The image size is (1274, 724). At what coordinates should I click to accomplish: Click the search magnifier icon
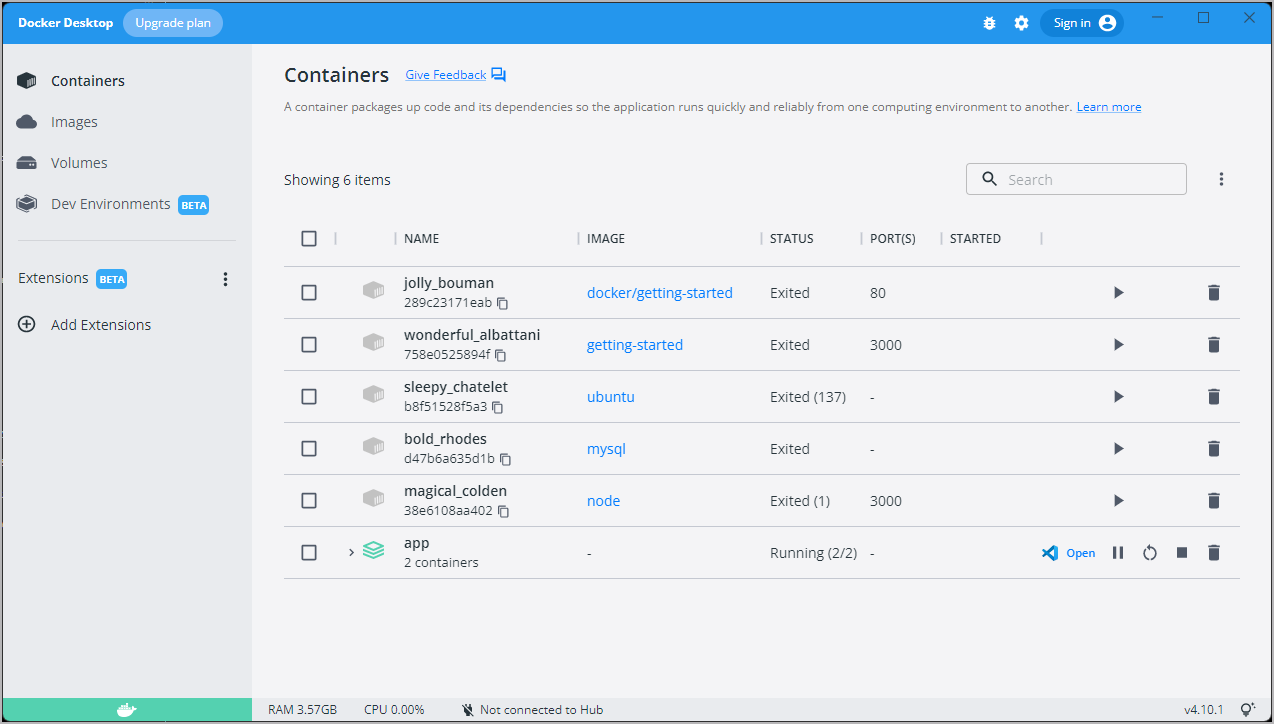(x=990, y=179)
